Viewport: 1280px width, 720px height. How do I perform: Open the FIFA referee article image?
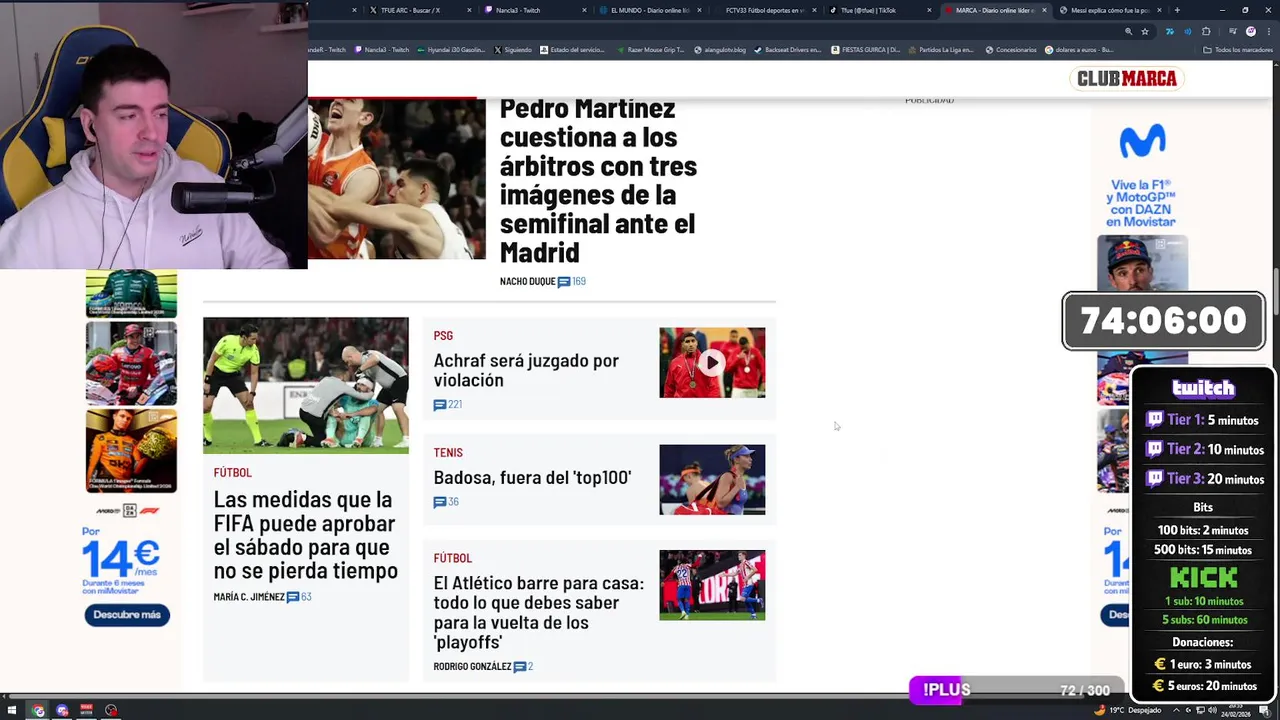306,386
